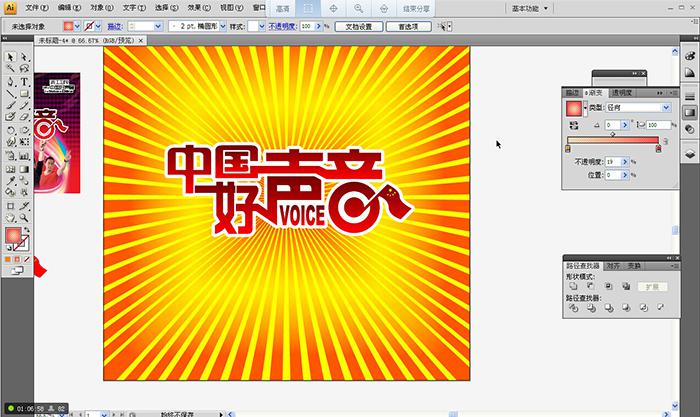The width and height of the screenshot is (700, 417).
Task: Open Color panel icon in right dock
Action: [x=690, y=56]
